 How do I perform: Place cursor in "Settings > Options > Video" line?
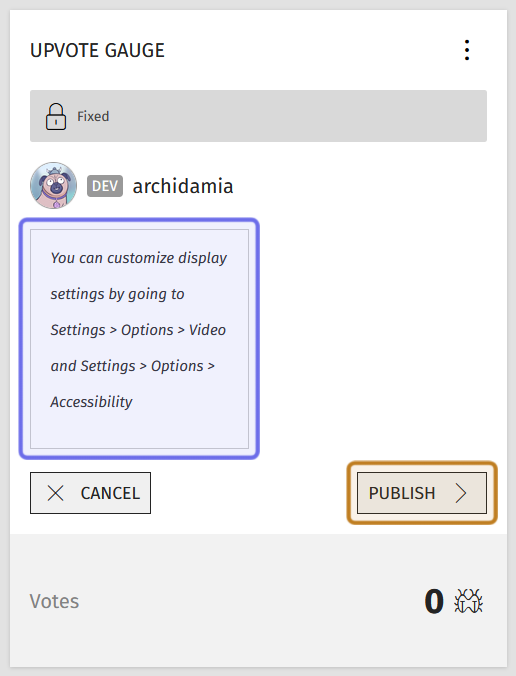click(x=138, y=330)
